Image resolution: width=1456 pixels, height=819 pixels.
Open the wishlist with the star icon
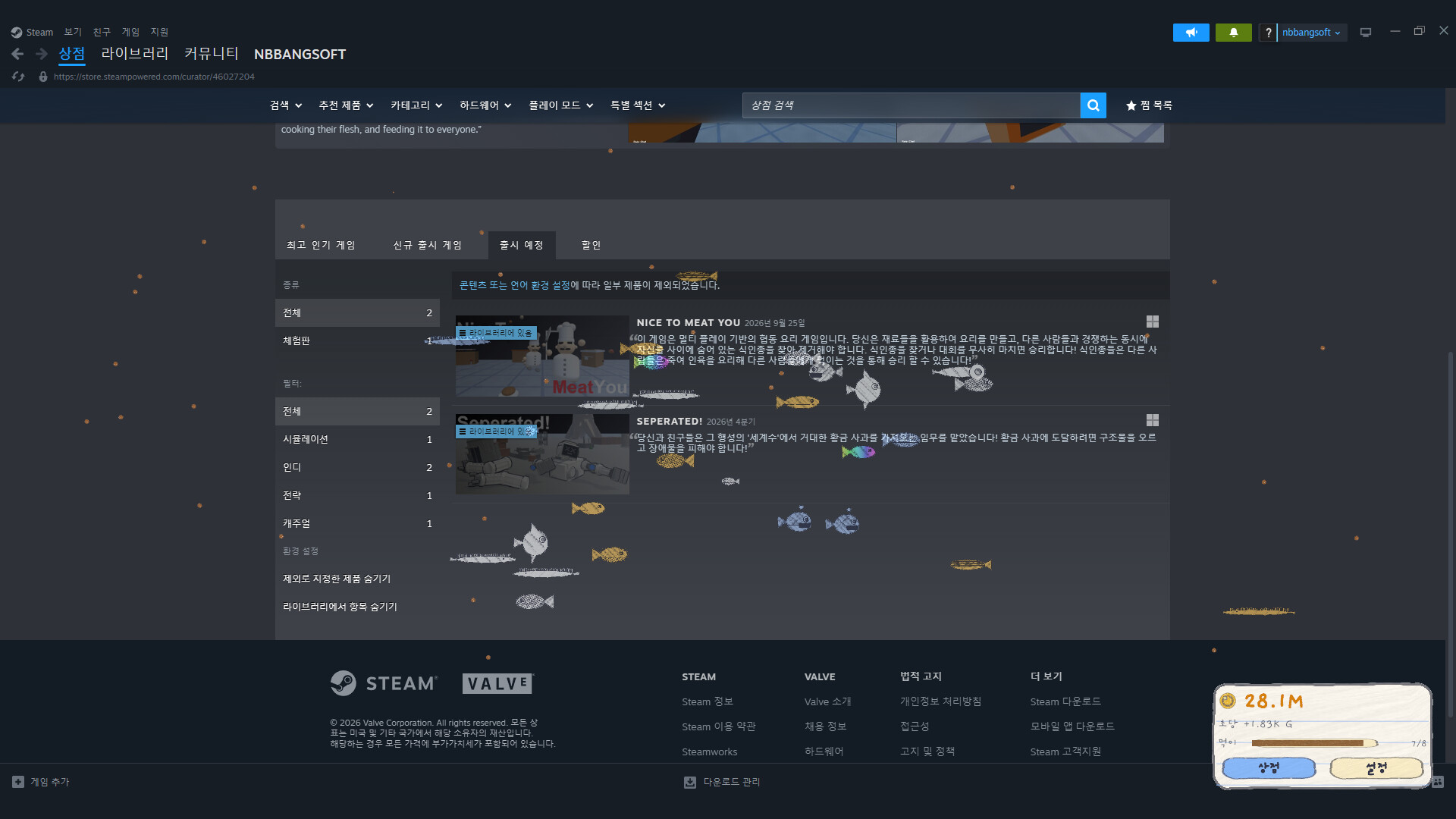coord(1149,105)
